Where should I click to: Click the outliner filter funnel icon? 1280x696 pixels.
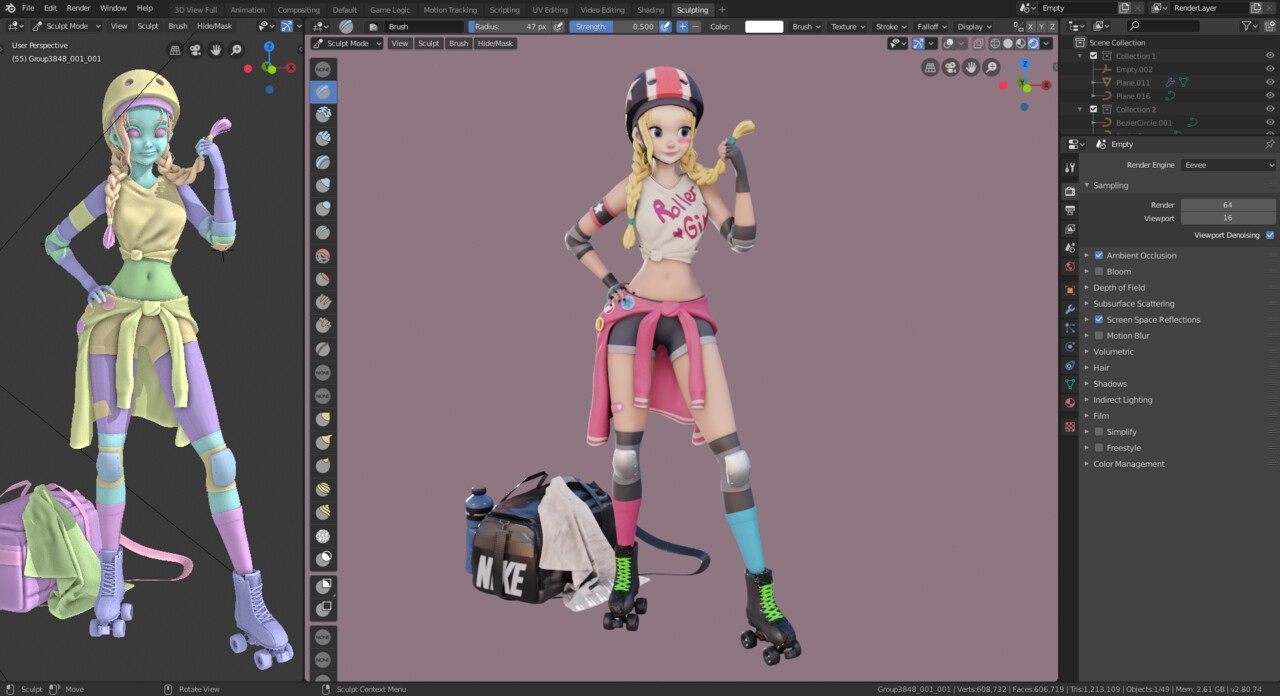coord(1247,26)
